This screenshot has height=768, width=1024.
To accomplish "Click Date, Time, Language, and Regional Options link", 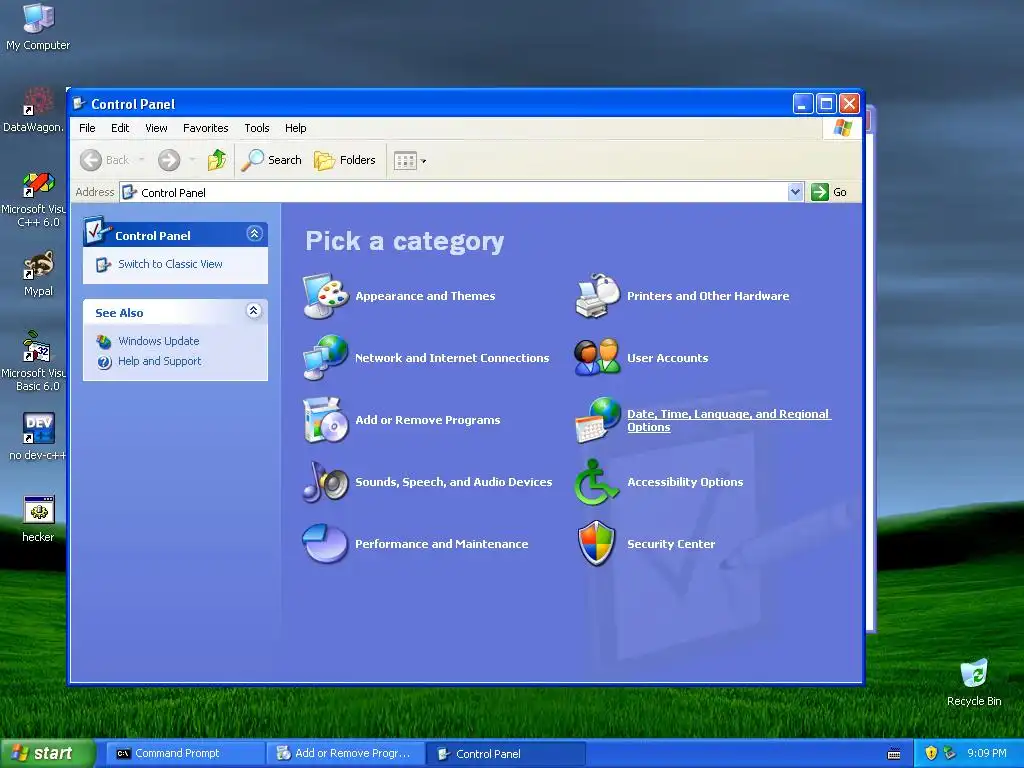I will coord(729,420).
